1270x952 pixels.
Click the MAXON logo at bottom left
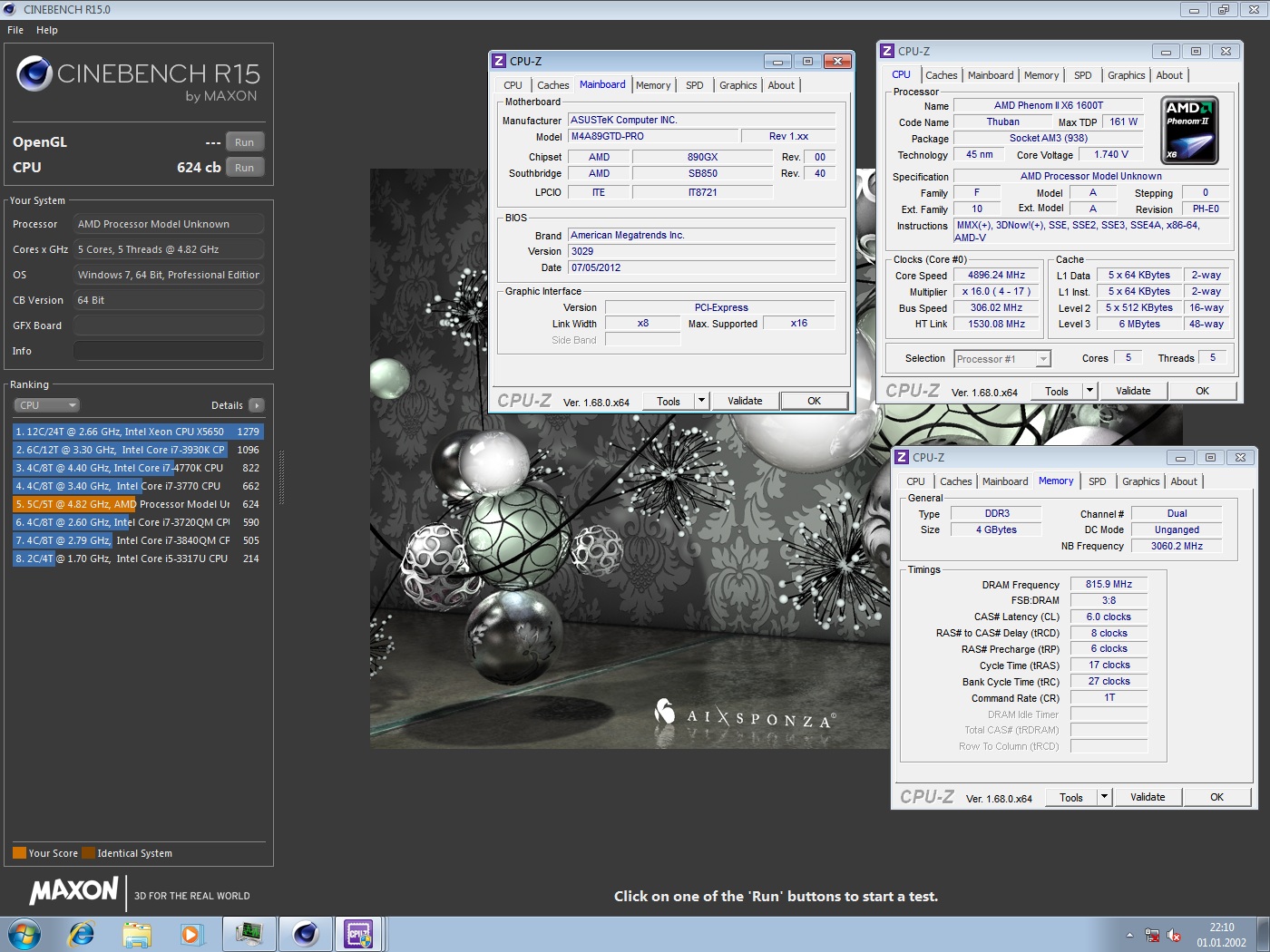(x=74, y=891)
